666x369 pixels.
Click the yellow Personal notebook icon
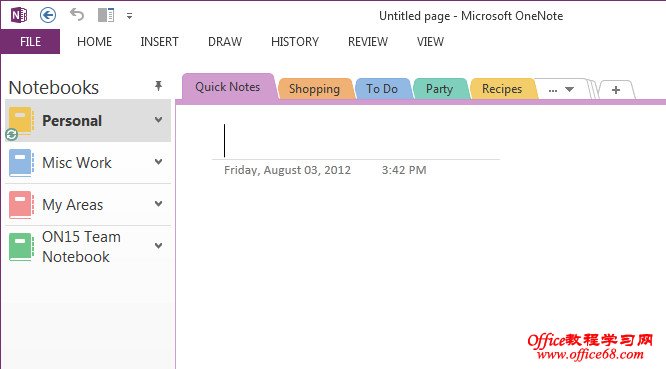pos(21,121)
